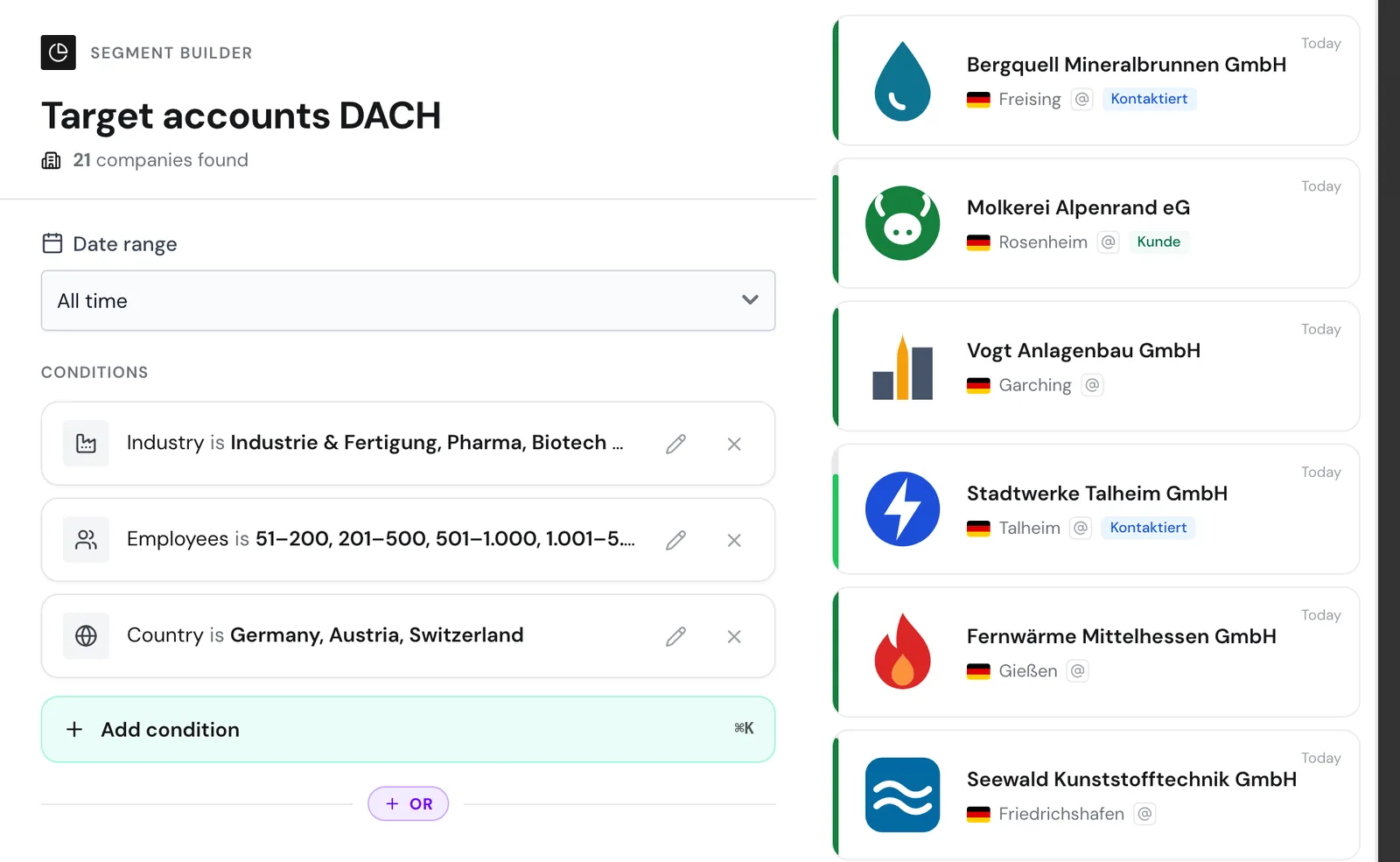Viewport: 1400px width, 862px height.
Task: Click the Vogt Anlagenbau GmbH company name
Action: [1083, 351]
